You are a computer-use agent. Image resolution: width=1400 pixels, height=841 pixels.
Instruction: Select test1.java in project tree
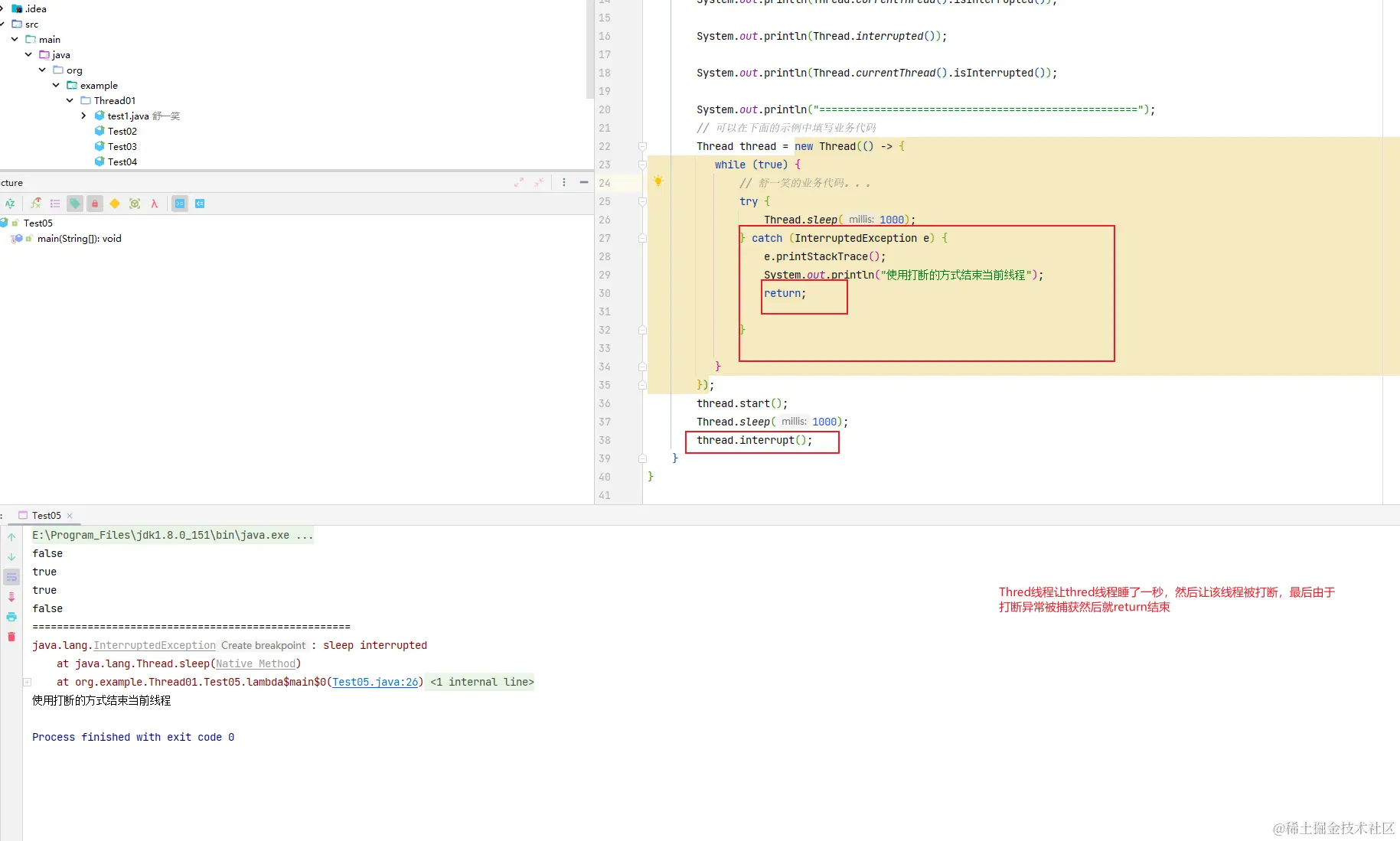click(x=128, y=116)
